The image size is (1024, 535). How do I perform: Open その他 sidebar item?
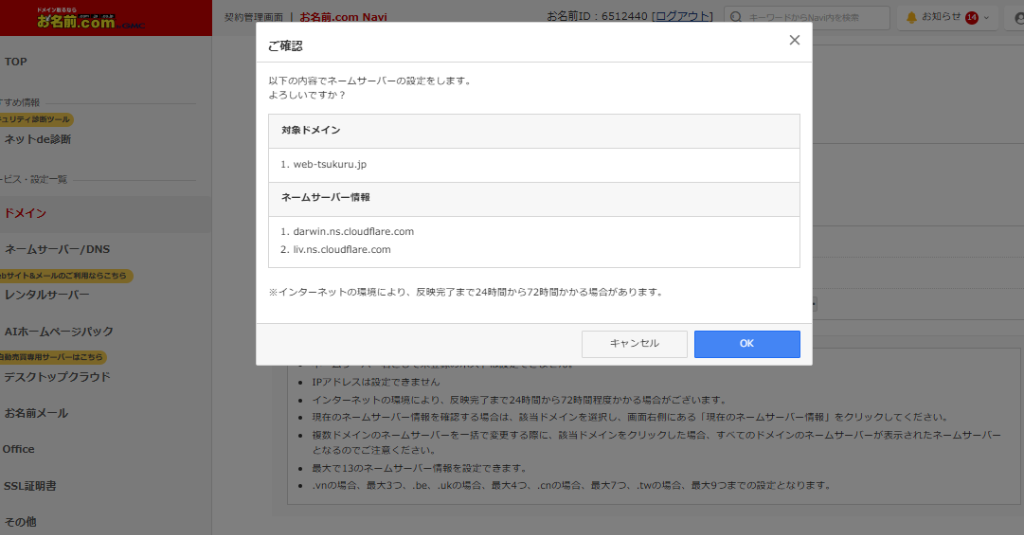click(x=20, y=522)
